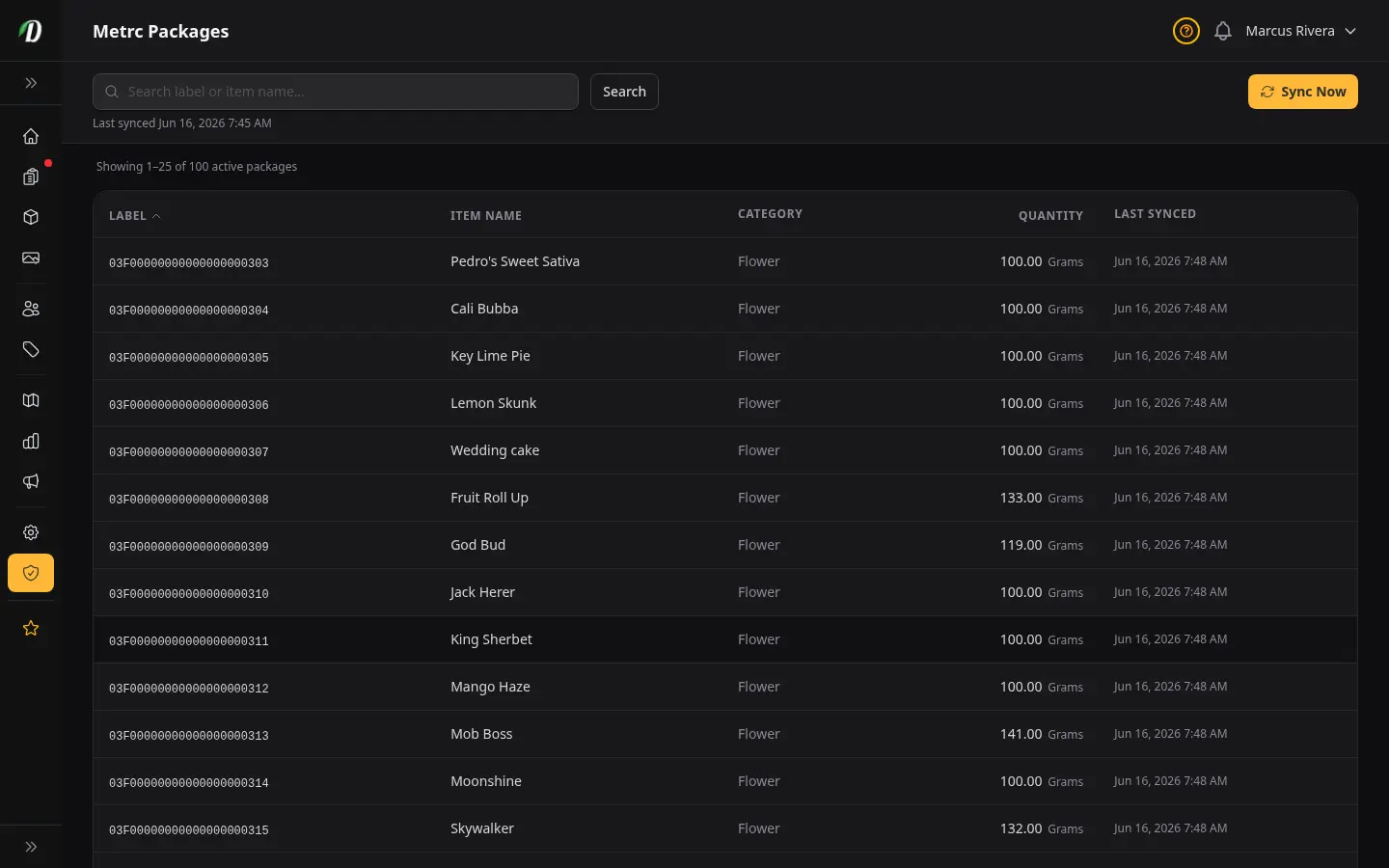The image size is (1389, 868).
Task: Open the open-book catalog sidebar icon
Action: [x=31, y=400]
